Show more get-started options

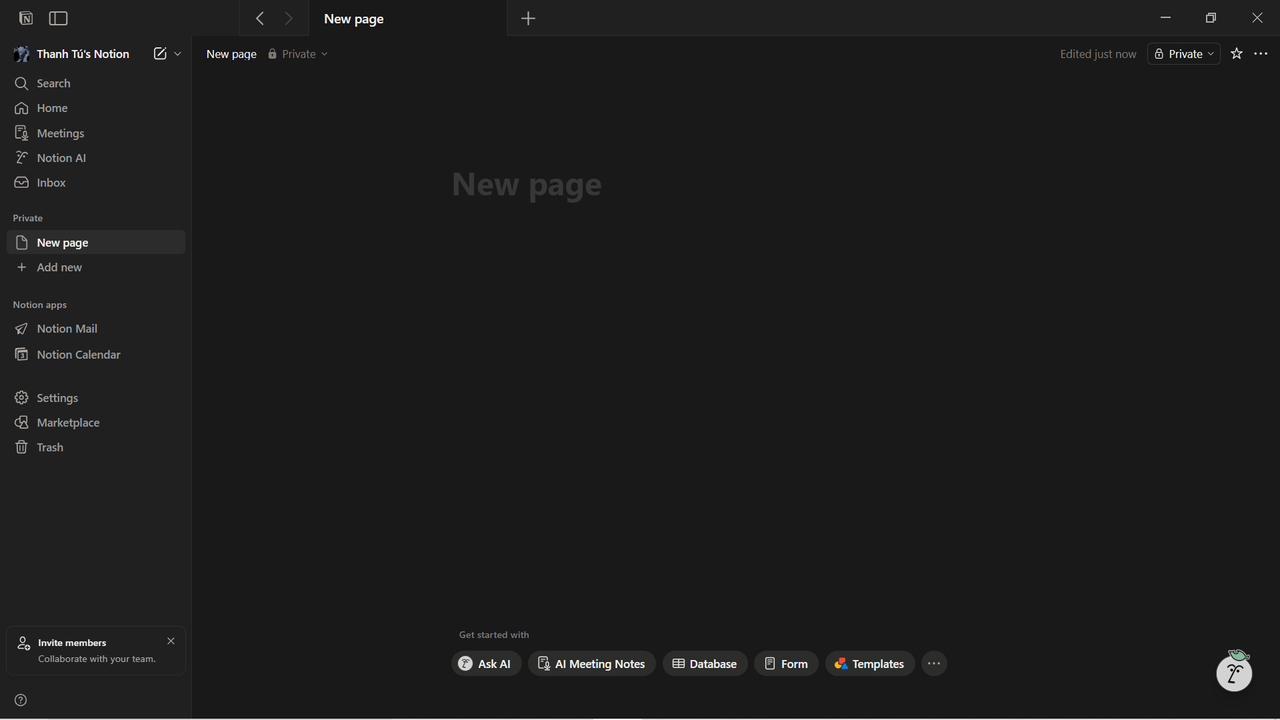[x=933, y=664]
